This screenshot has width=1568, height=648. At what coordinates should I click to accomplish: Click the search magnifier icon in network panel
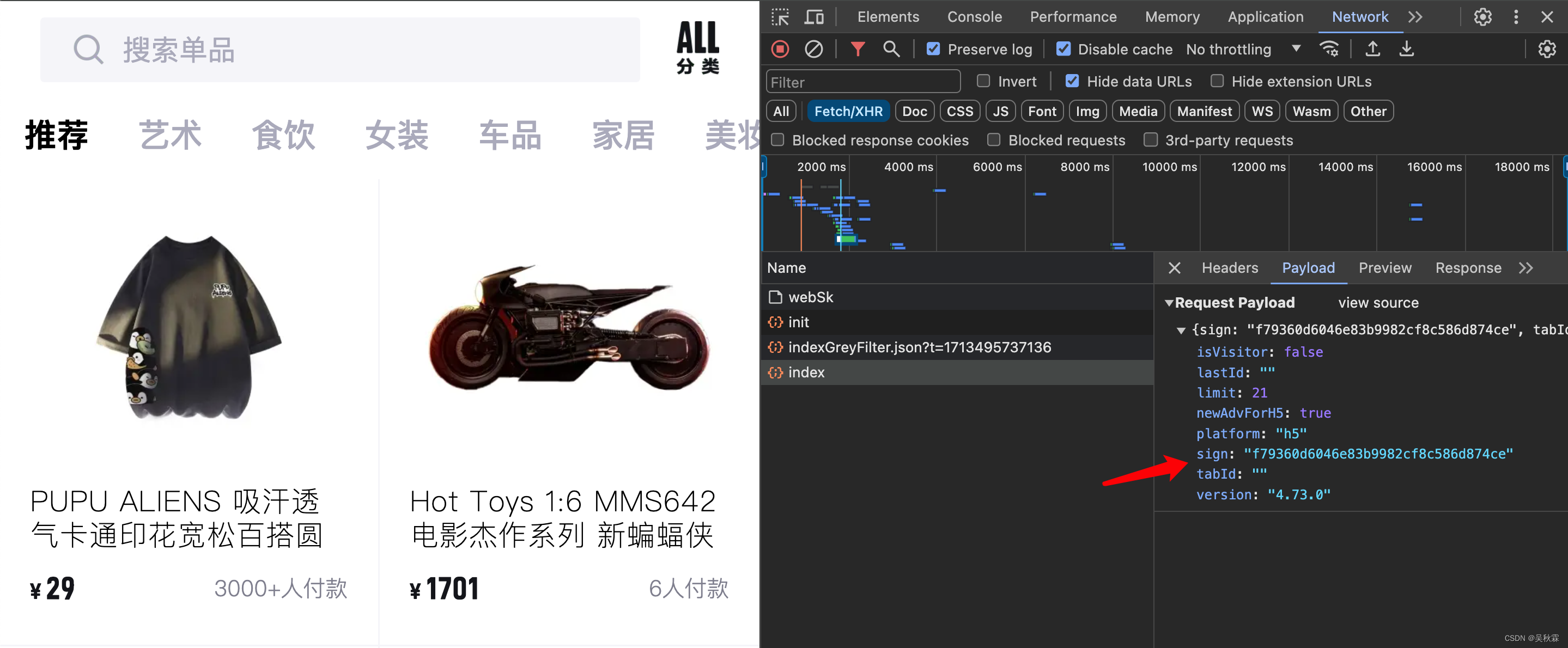point(892,49)
